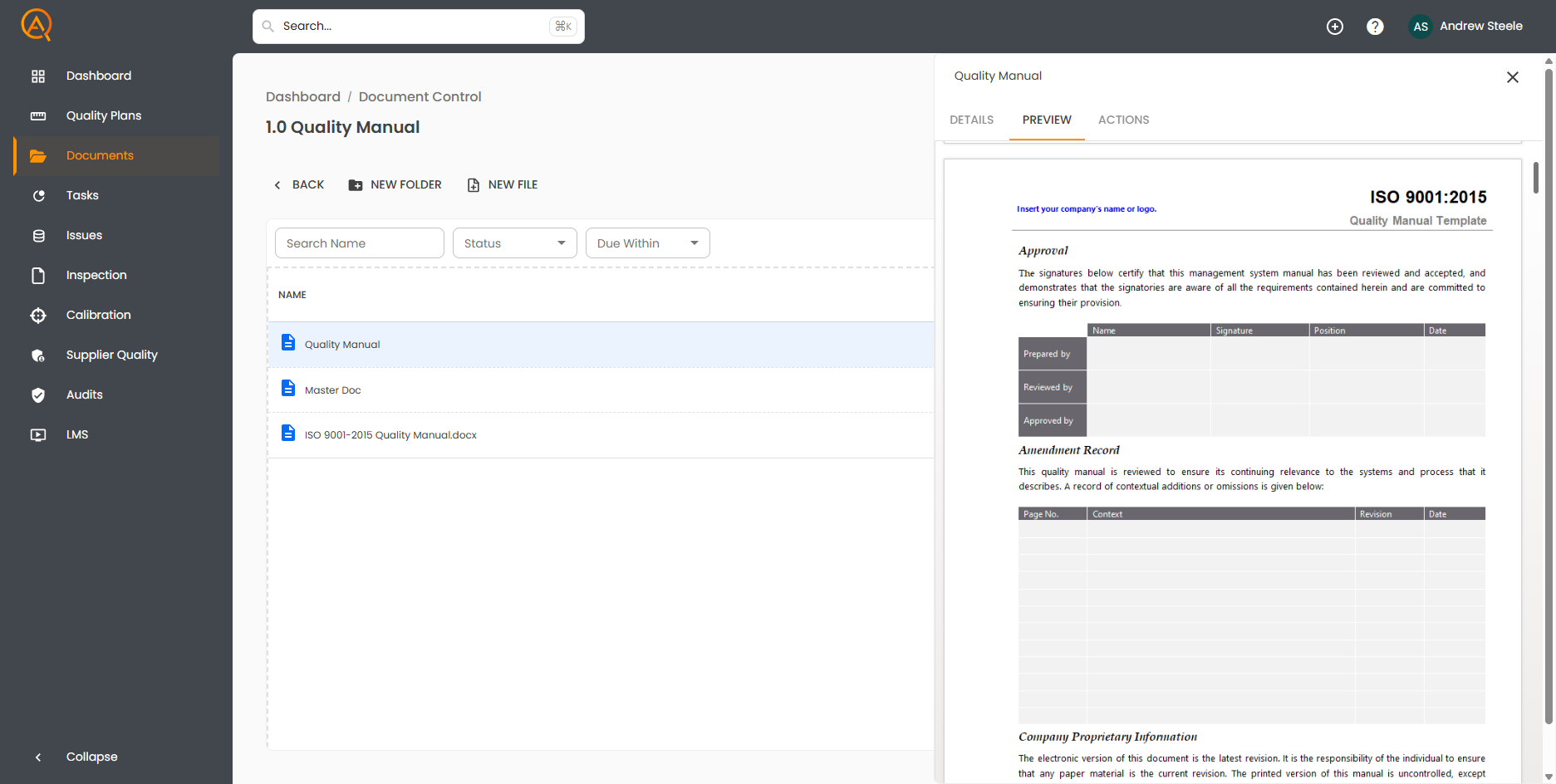Open the Dashboard grid icon in sidebar

[x=38, y=76]
